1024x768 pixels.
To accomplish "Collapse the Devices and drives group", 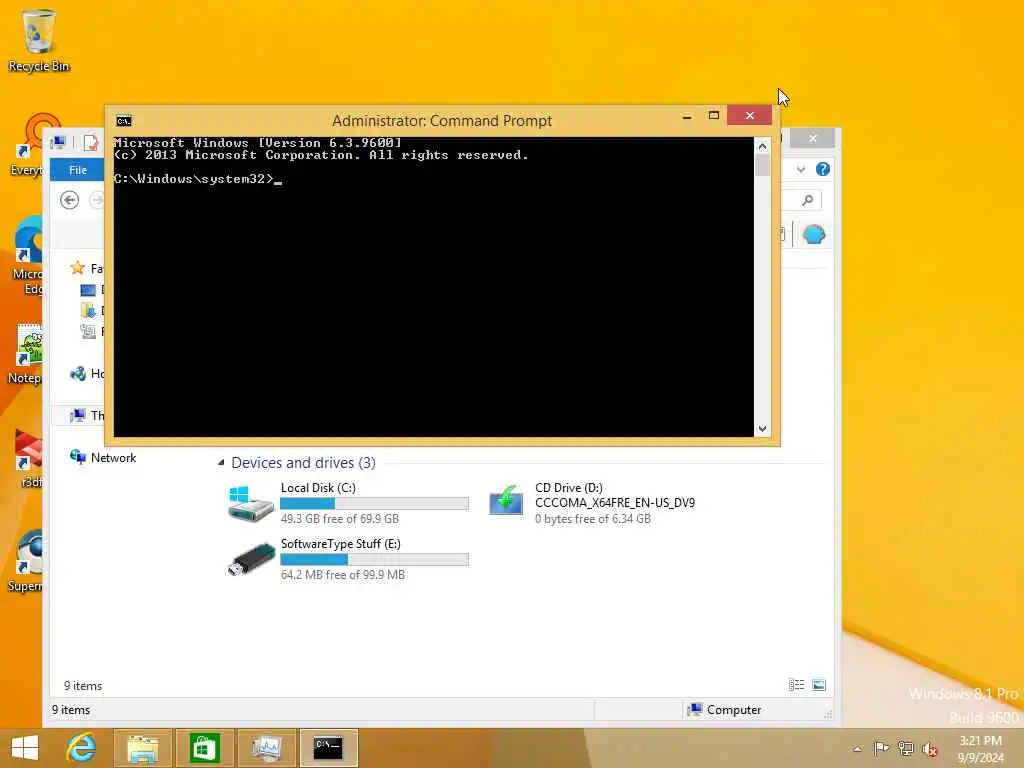I will [221, 462].
